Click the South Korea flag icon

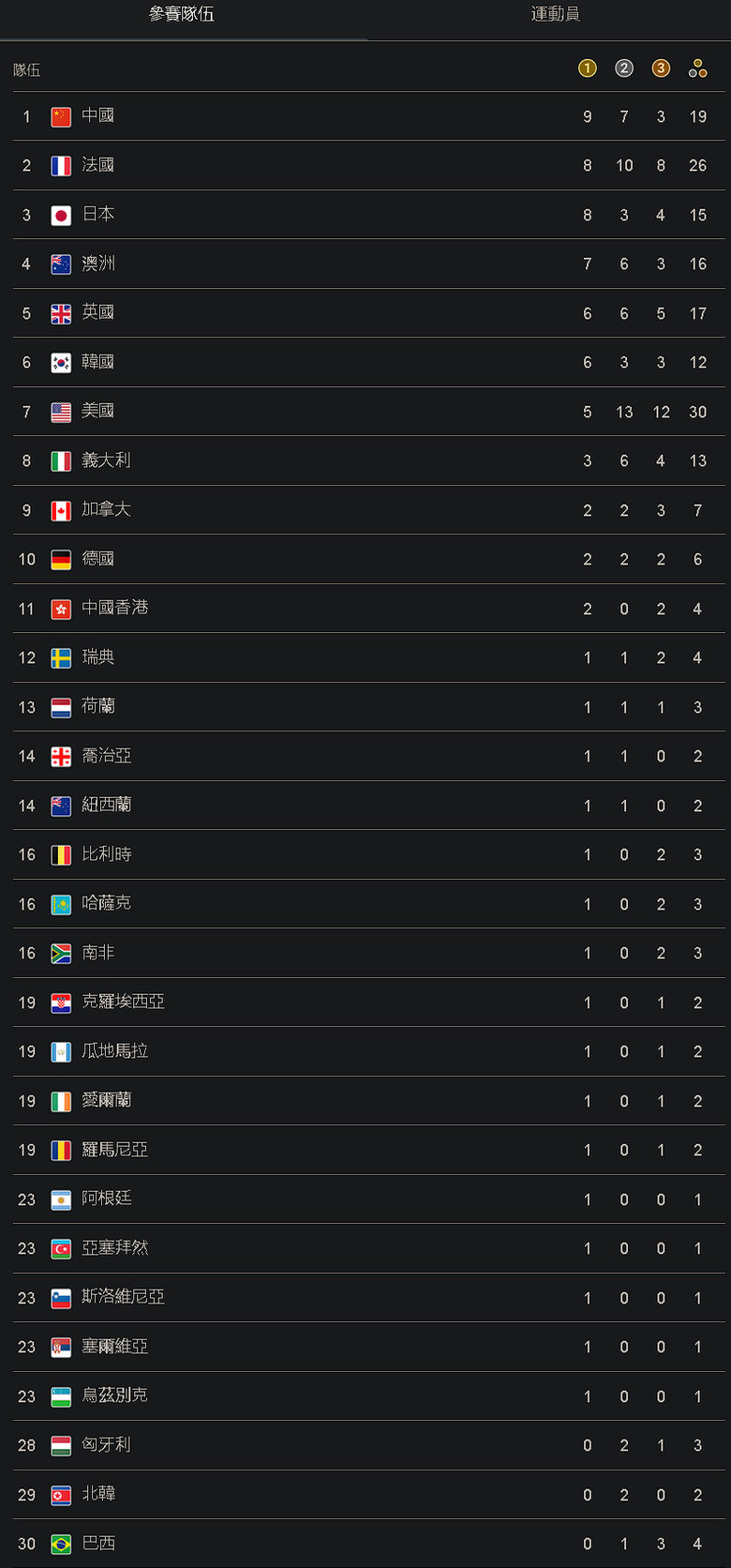click(x=61, y=363)
